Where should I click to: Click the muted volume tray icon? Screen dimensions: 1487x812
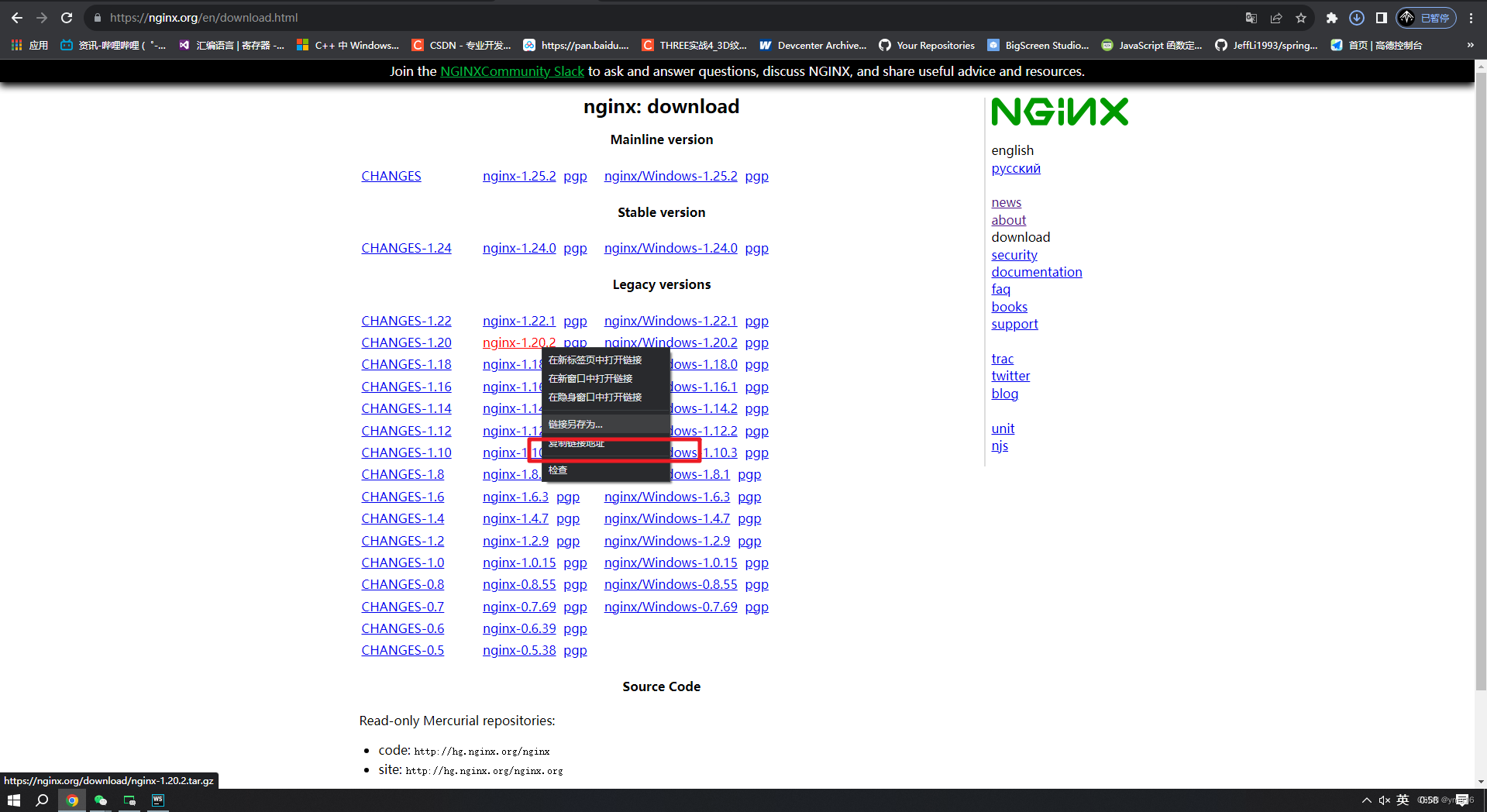1384,800
